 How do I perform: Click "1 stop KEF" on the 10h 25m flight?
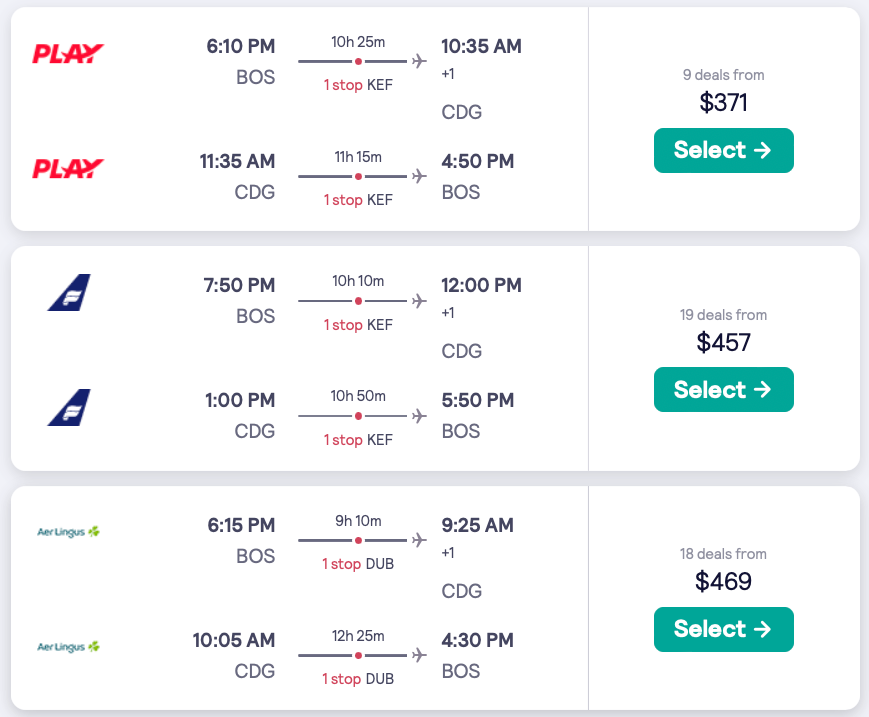tap(358, 85)
